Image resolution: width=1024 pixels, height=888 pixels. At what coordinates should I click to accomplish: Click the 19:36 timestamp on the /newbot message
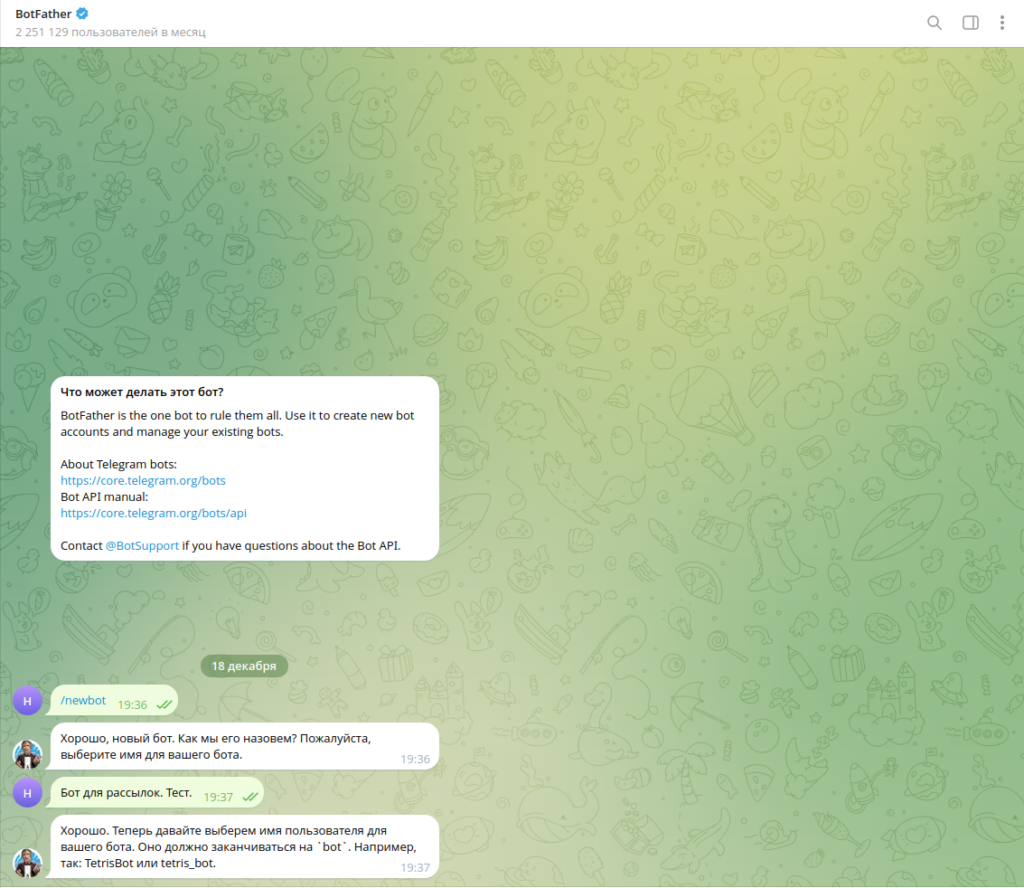tap(133, 705)
